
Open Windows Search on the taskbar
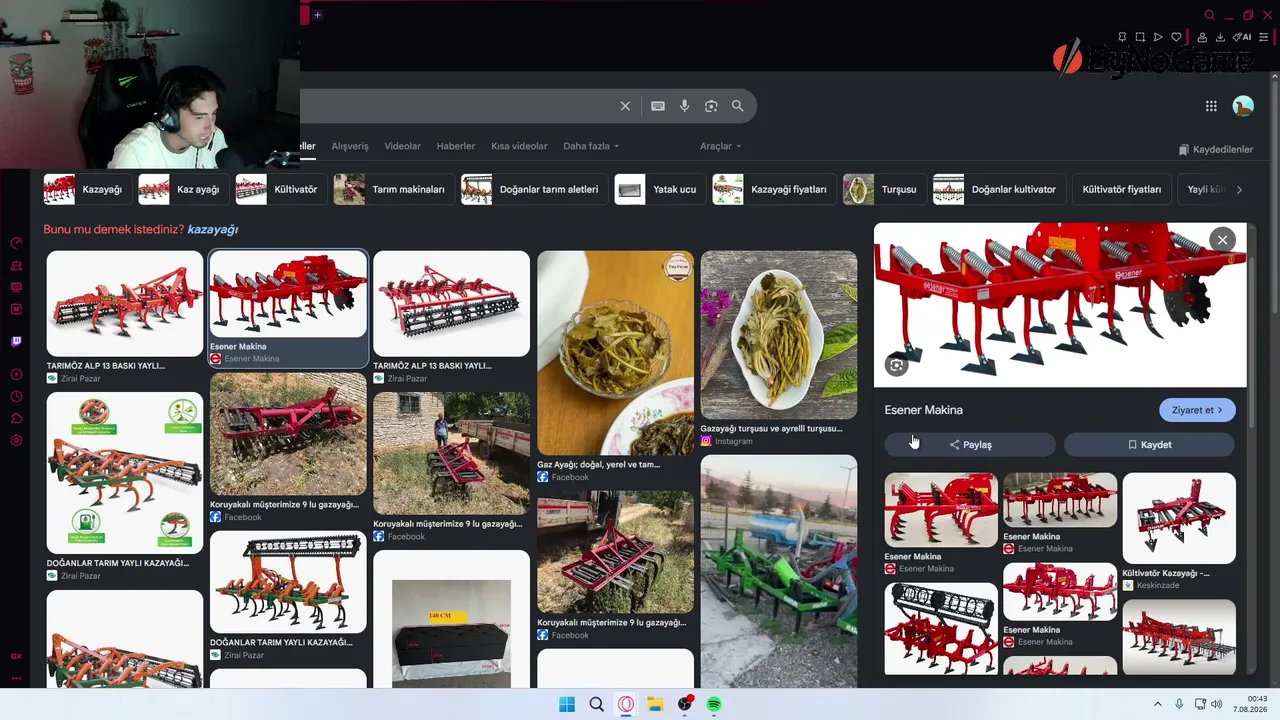(x=597, y=704)
